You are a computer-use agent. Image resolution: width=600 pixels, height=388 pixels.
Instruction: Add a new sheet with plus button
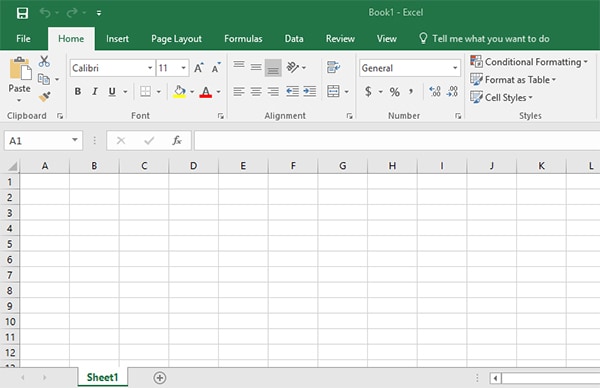160,378
